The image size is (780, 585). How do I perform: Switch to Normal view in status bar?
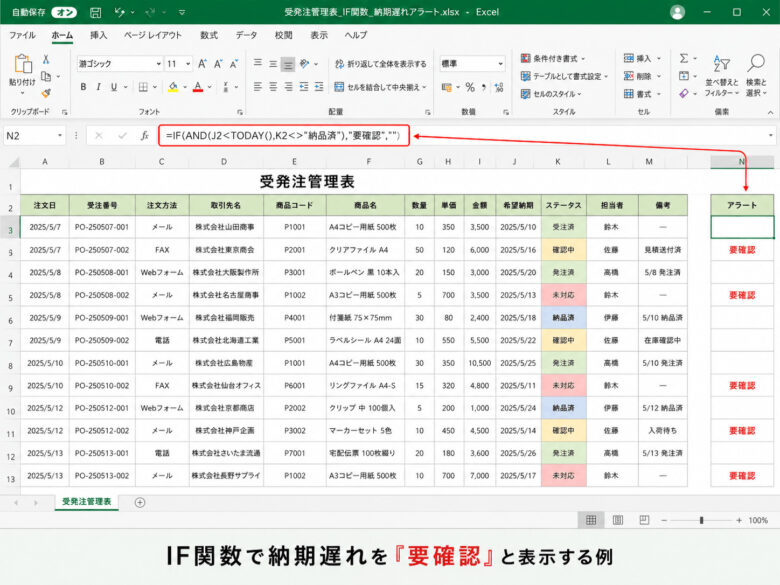click(590, 520)
